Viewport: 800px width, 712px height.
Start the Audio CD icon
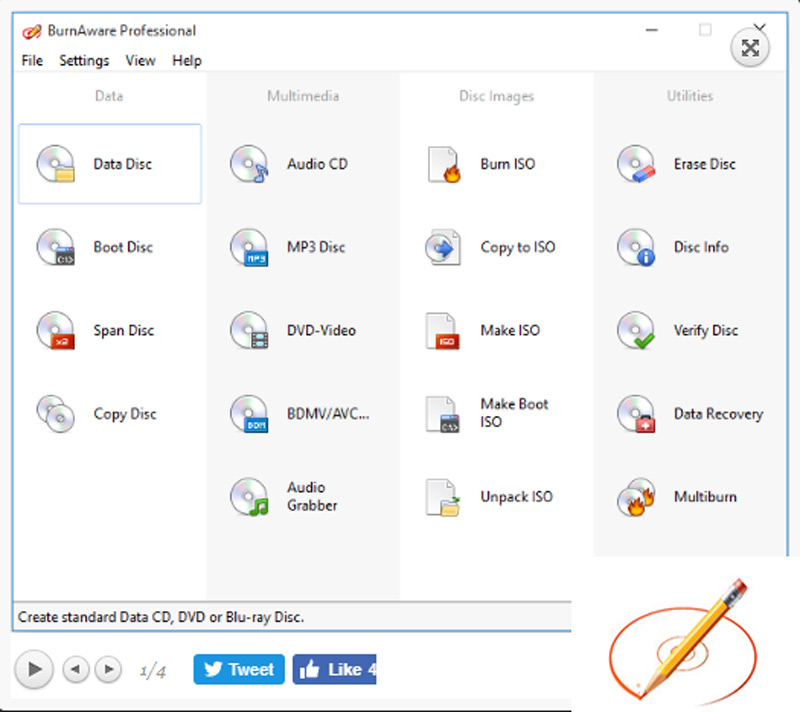pos(249,164)
